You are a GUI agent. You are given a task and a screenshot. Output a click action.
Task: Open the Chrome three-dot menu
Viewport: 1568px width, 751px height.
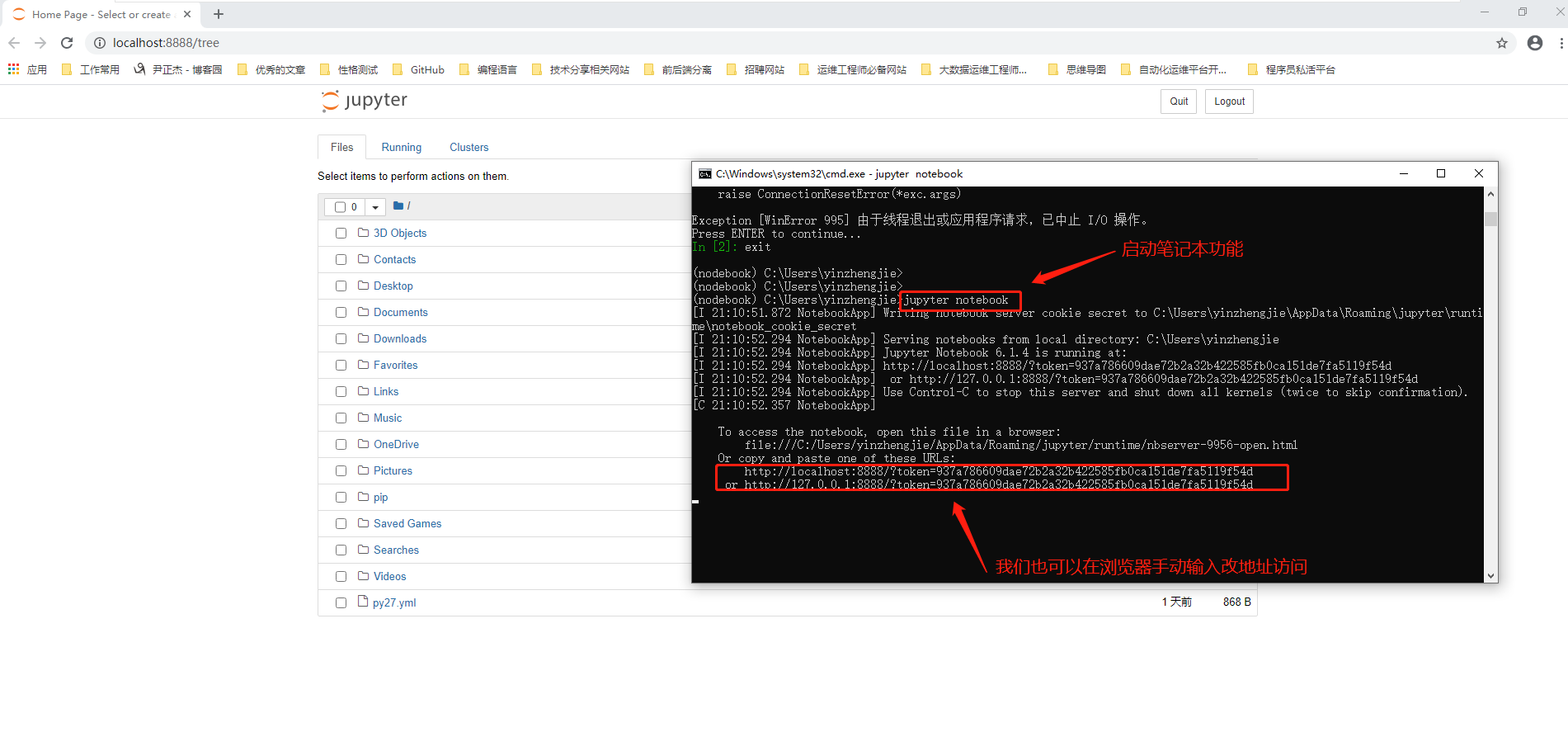tap(1561, 43)
